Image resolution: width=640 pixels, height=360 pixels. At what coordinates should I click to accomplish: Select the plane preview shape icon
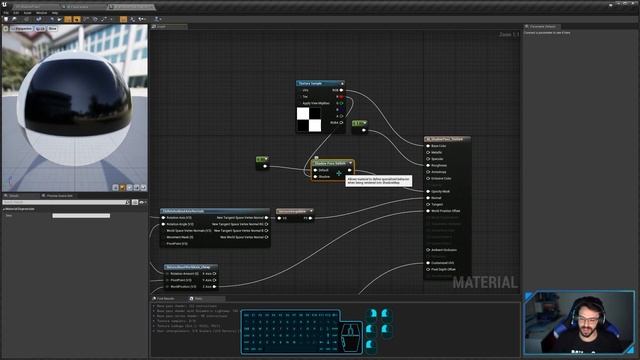click(x=130, y=187)
